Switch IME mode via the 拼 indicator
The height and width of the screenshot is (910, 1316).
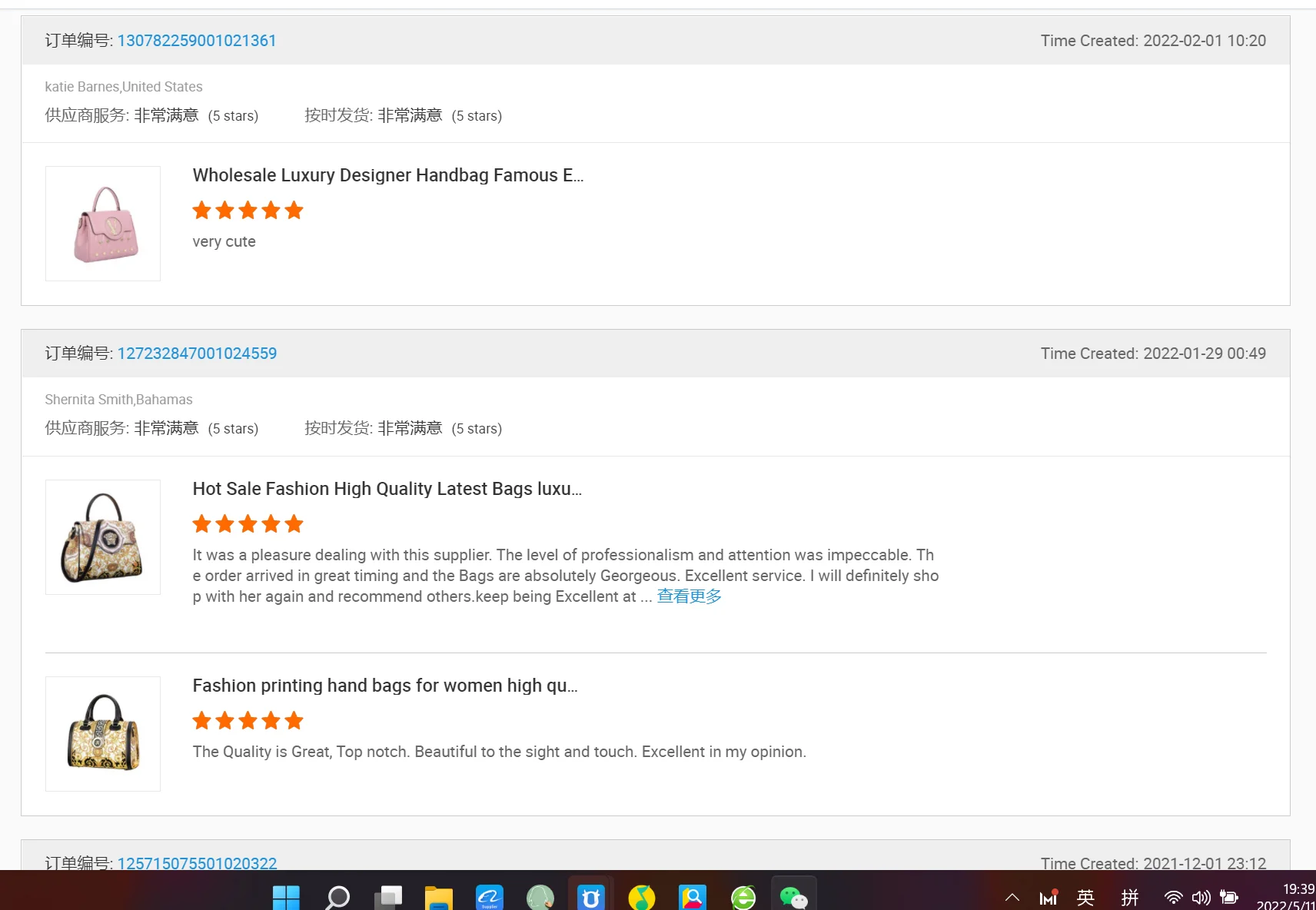coord(1130,897)
